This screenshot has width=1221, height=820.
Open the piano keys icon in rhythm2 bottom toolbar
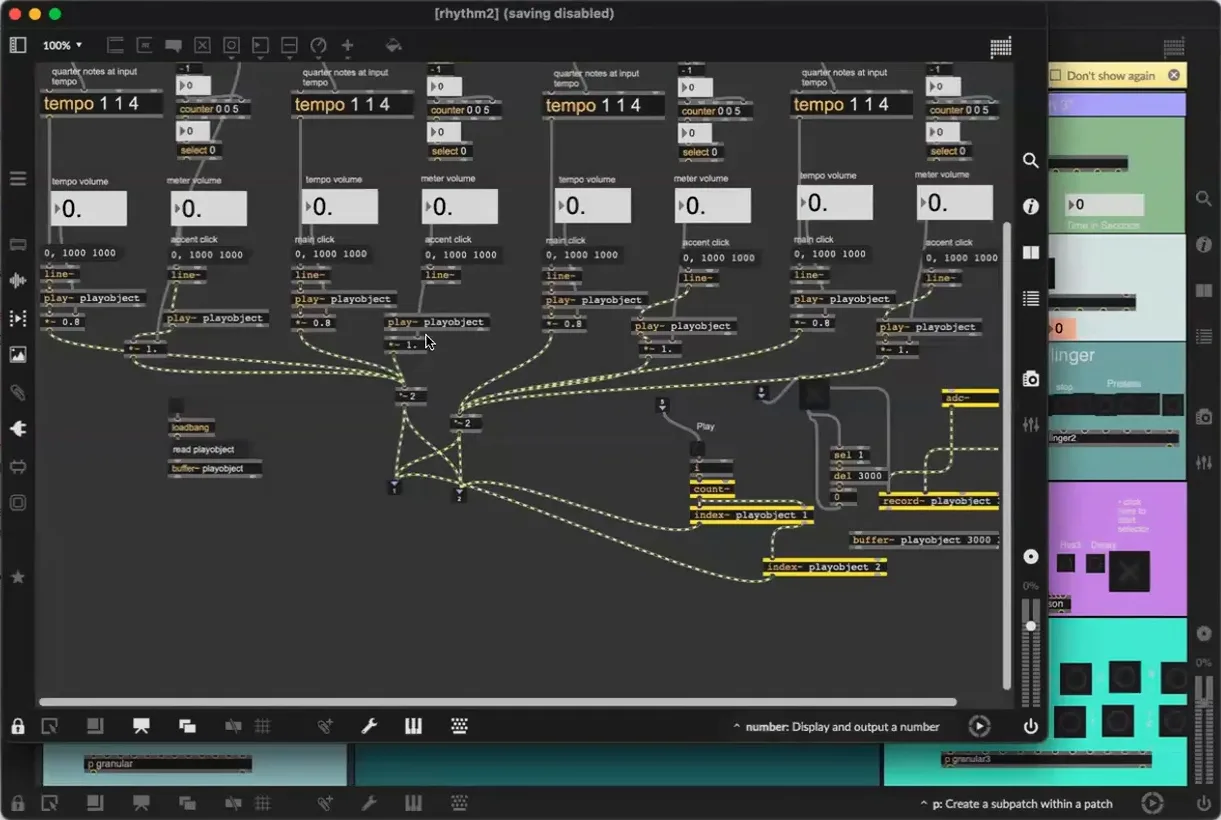click(414, 726)
